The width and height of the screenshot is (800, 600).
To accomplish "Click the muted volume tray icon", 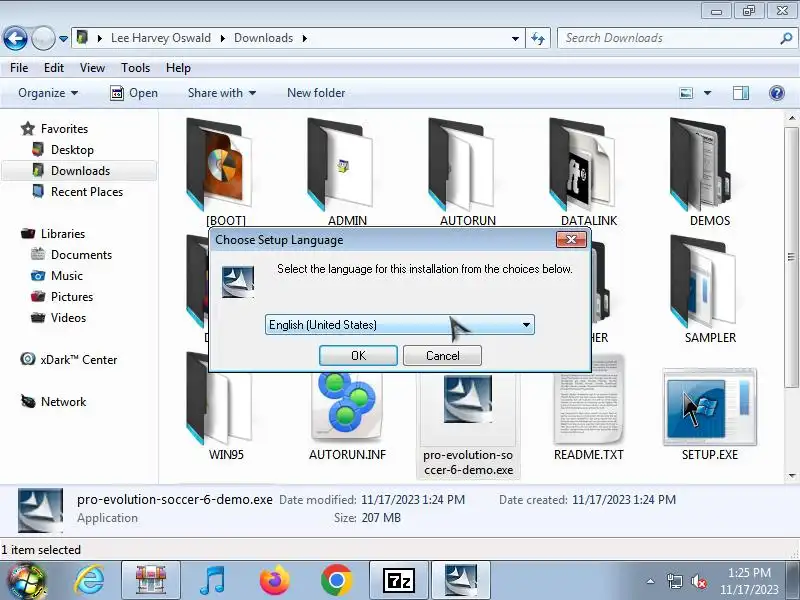I will pos(698,581).
